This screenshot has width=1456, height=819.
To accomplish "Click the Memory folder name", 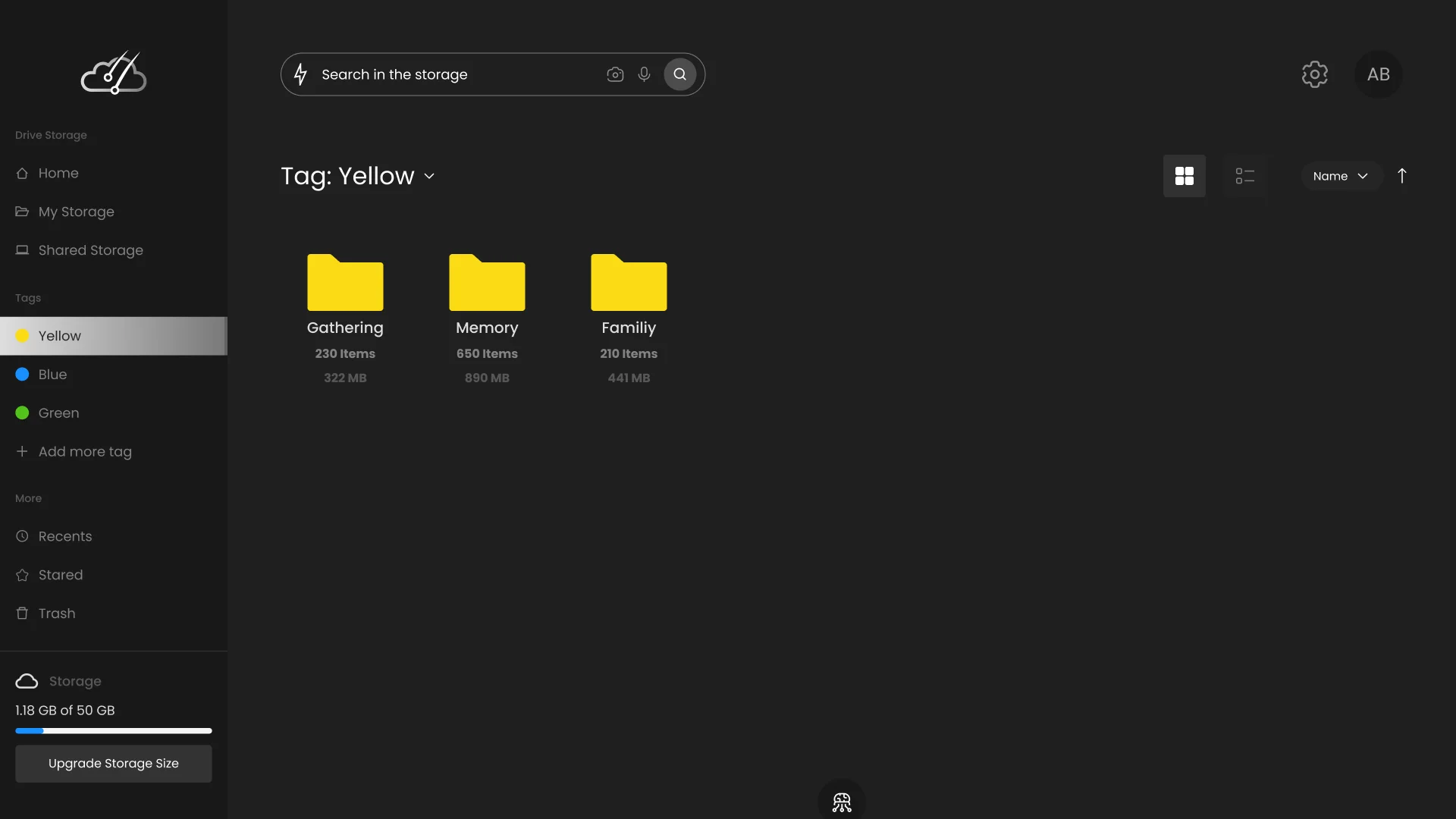I will (x=487, y=328).
